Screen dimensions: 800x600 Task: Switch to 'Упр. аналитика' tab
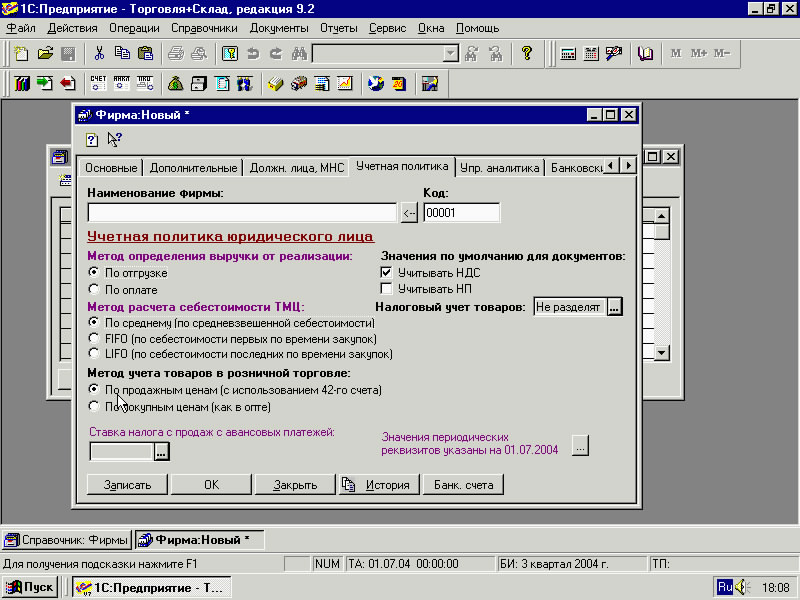pyautogui.click(x=499, y=168)
